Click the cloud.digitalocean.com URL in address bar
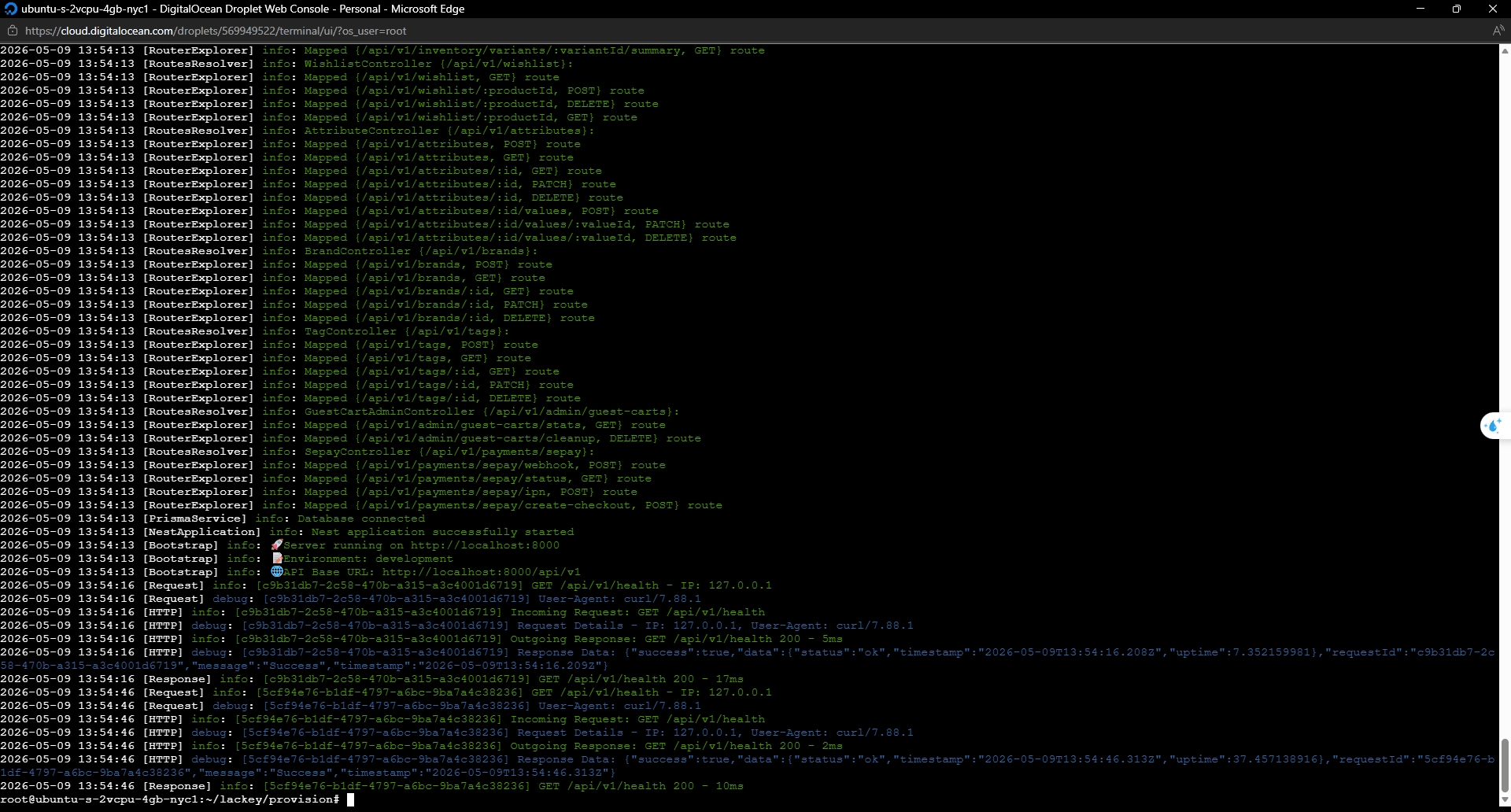 point(216,31)
